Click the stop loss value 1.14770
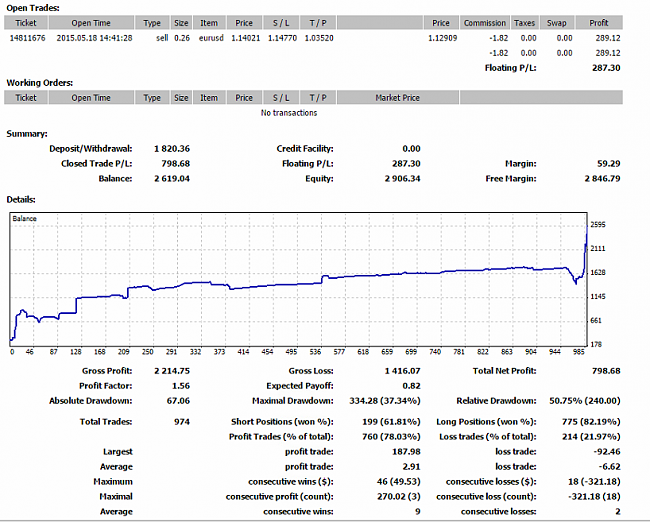The width and height of the screenshot is (650, 522). pos(282,38)
